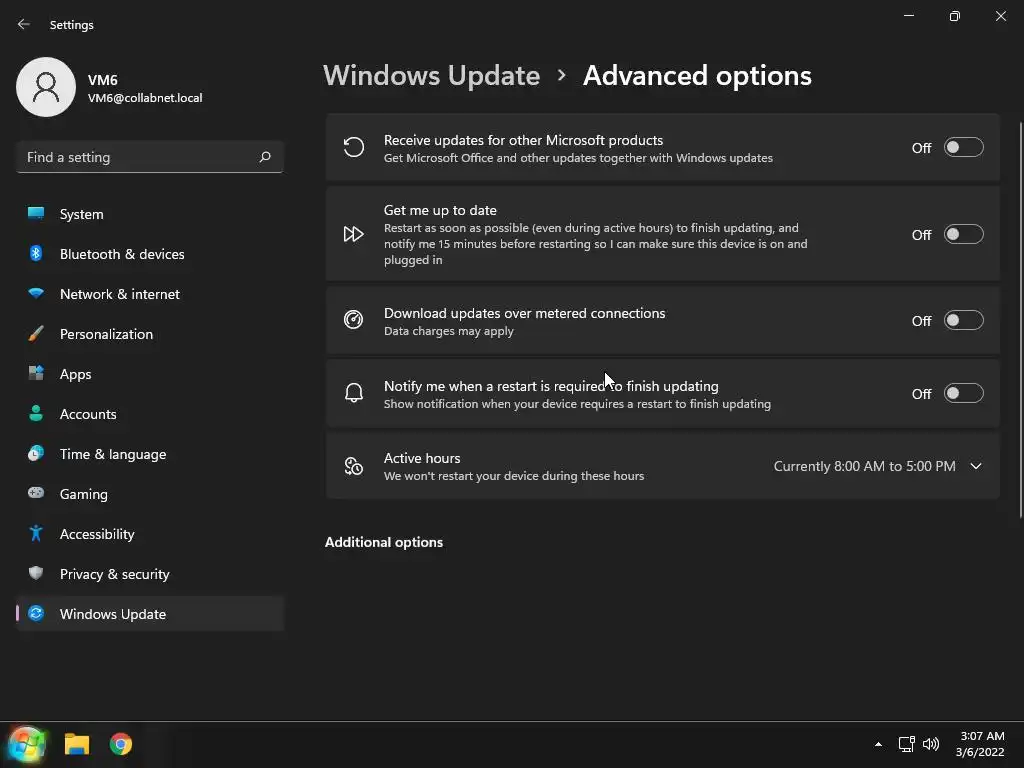Open Gaming settings category
Image resolution: width=1024 pixels, height=768 pixels.
point(150,494)
